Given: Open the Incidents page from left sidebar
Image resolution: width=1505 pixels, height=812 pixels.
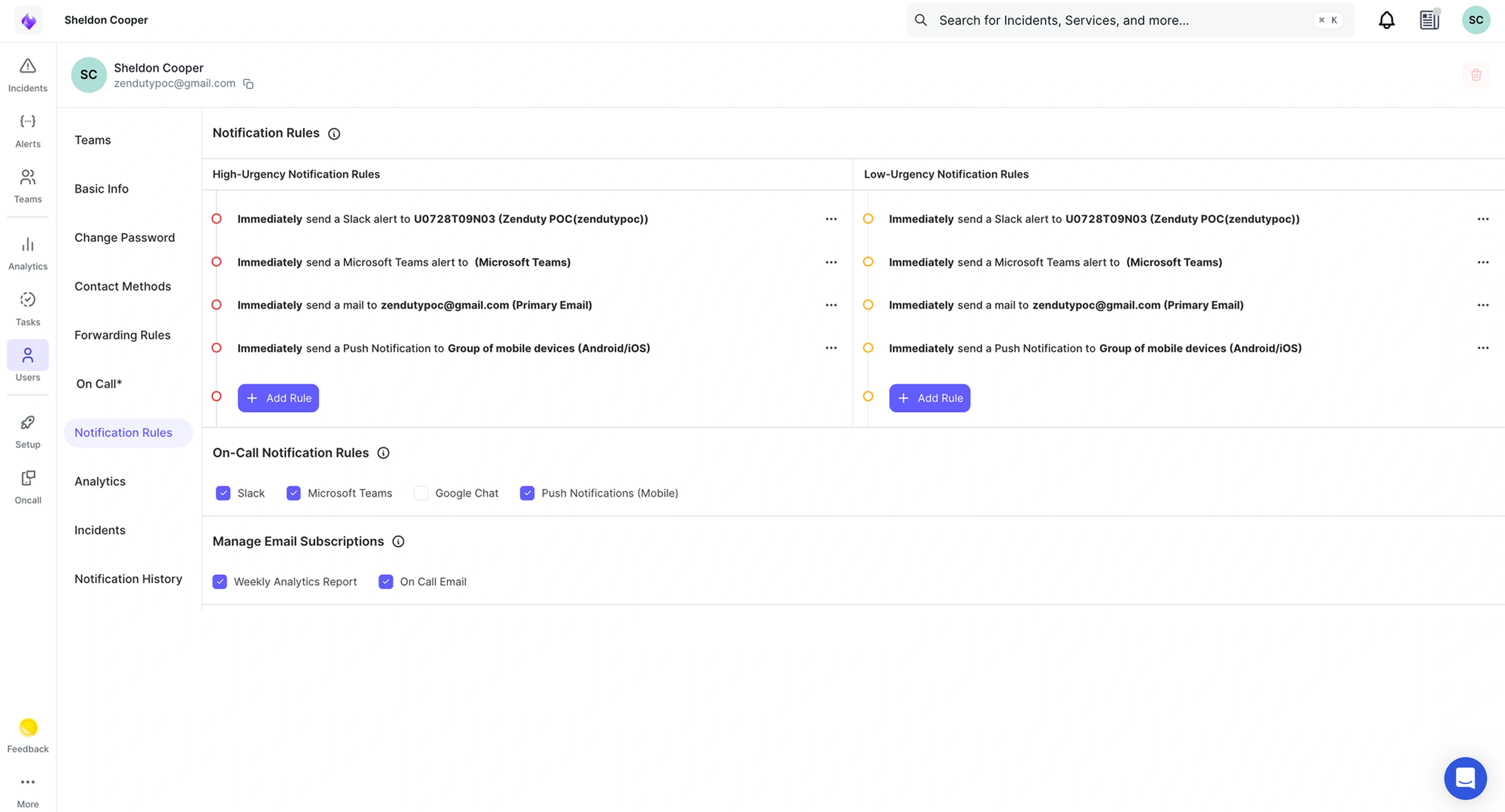Looking at the screenshot, I should pos(28,75).
